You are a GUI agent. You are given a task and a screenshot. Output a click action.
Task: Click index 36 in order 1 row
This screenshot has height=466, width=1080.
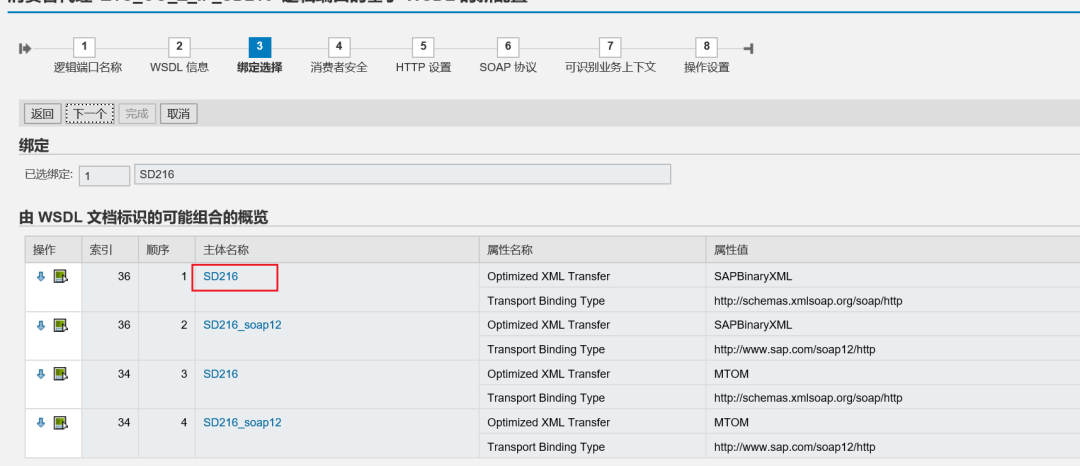click(124, 277)
